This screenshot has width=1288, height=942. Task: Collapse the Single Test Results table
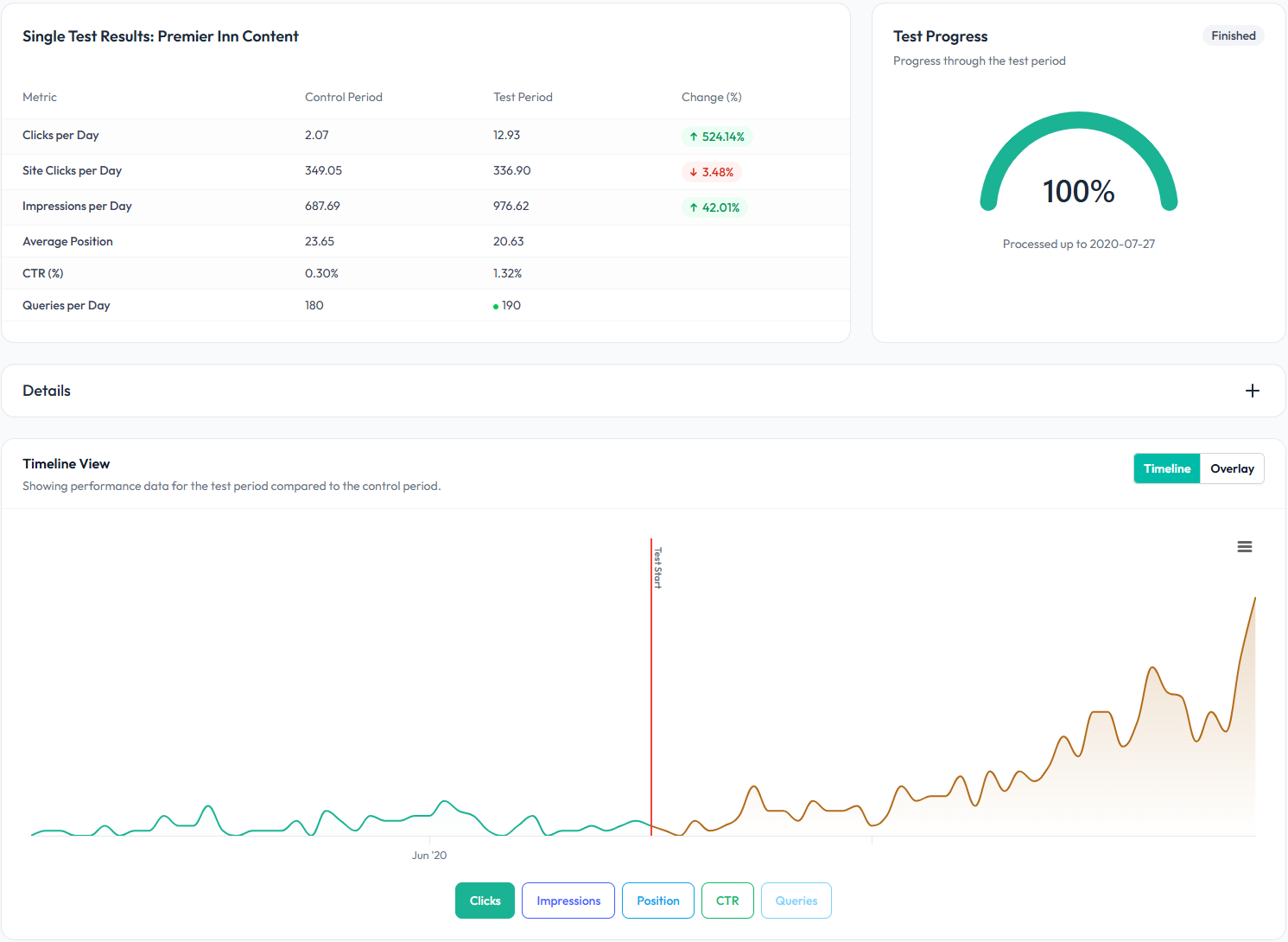click(x=160, y=36)
